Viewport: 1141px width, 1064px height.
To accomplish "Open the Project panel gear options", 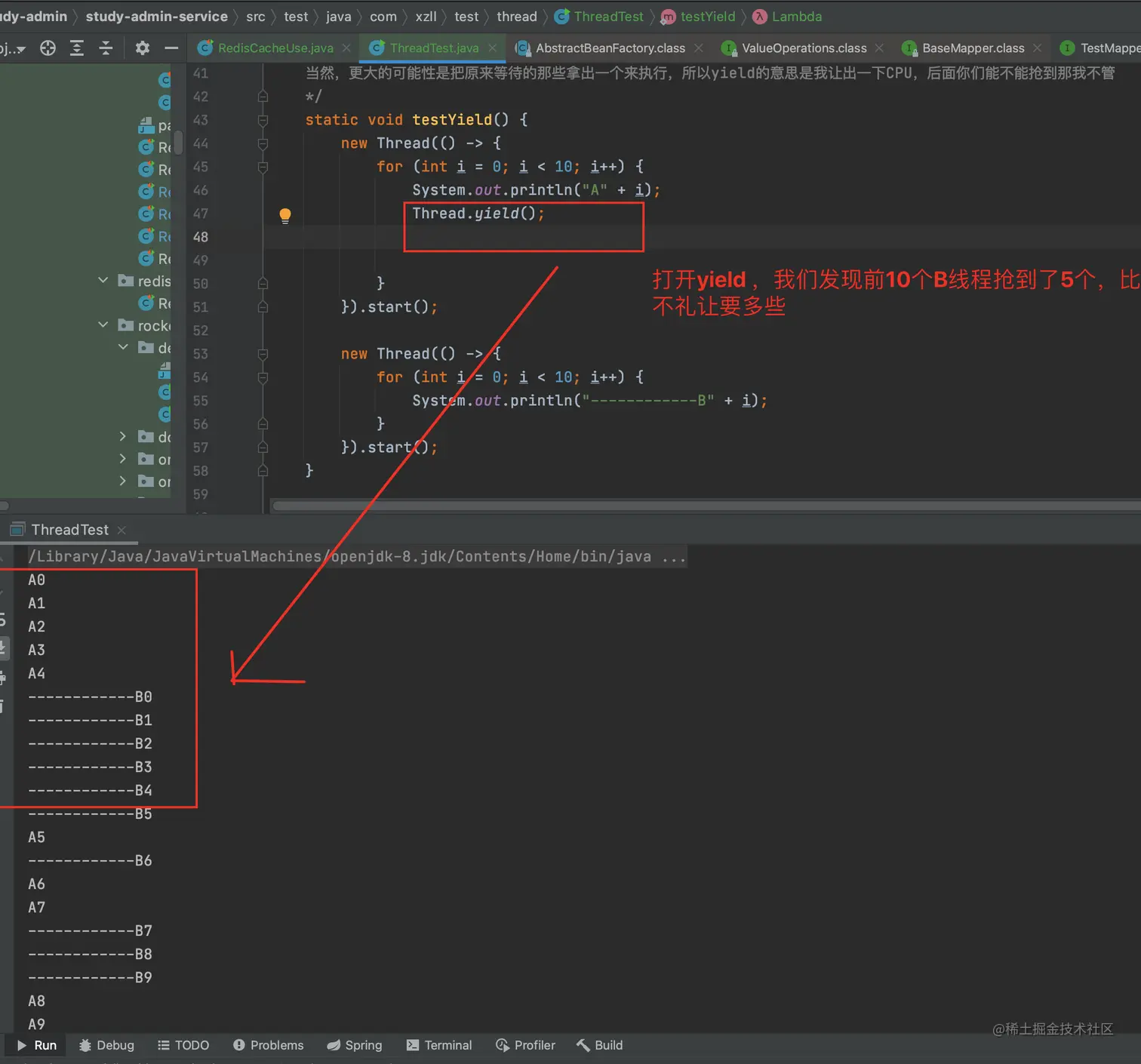I will (142, 48).
